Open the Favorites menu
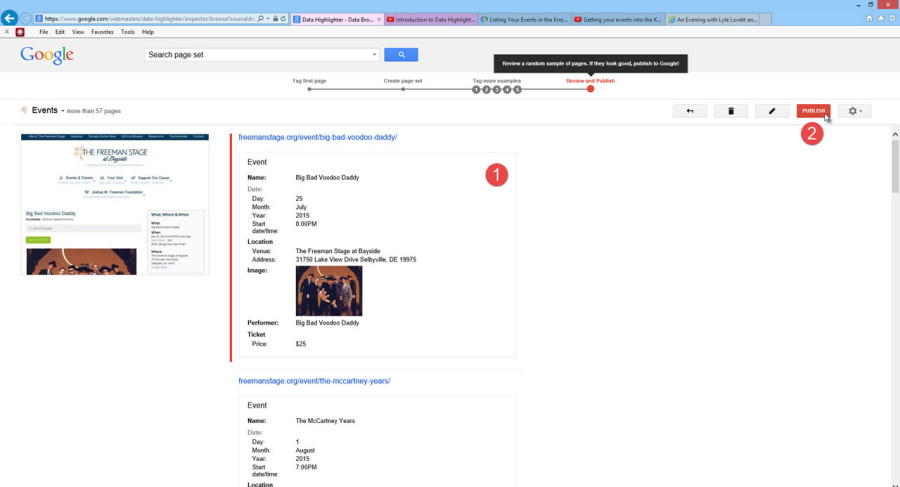900x487 pixels. pos(102,32)
